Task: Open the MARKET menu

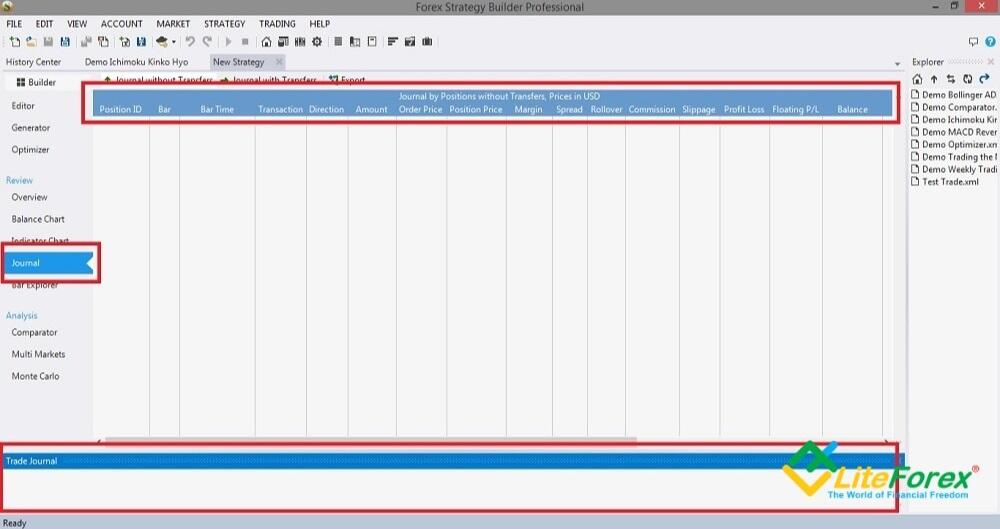Action: [x=173, y=24]
